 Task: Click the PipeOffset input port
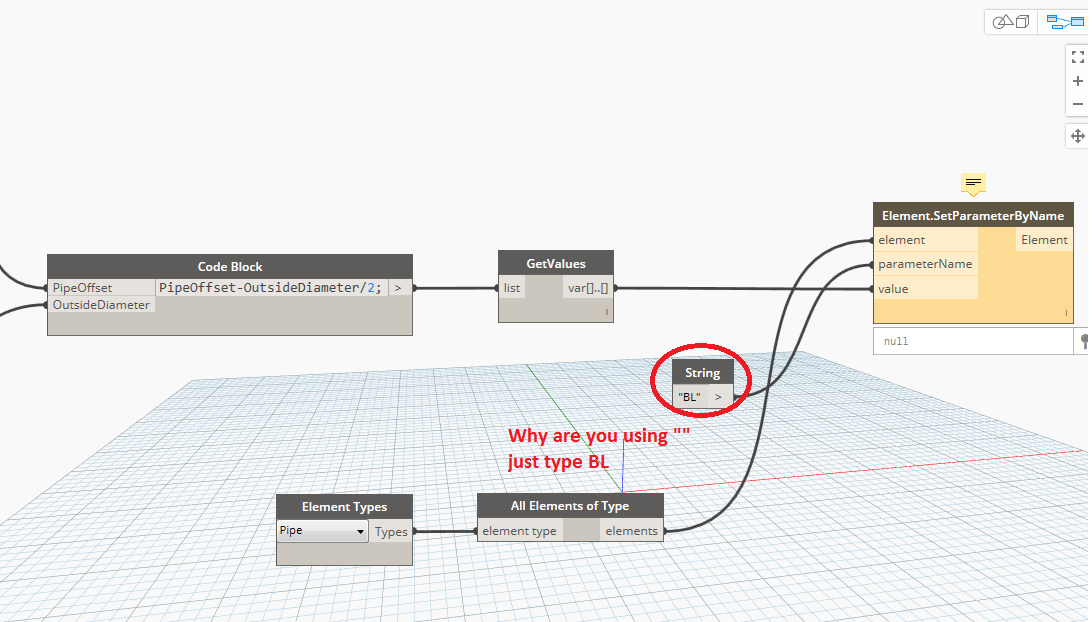pos(102,288)
